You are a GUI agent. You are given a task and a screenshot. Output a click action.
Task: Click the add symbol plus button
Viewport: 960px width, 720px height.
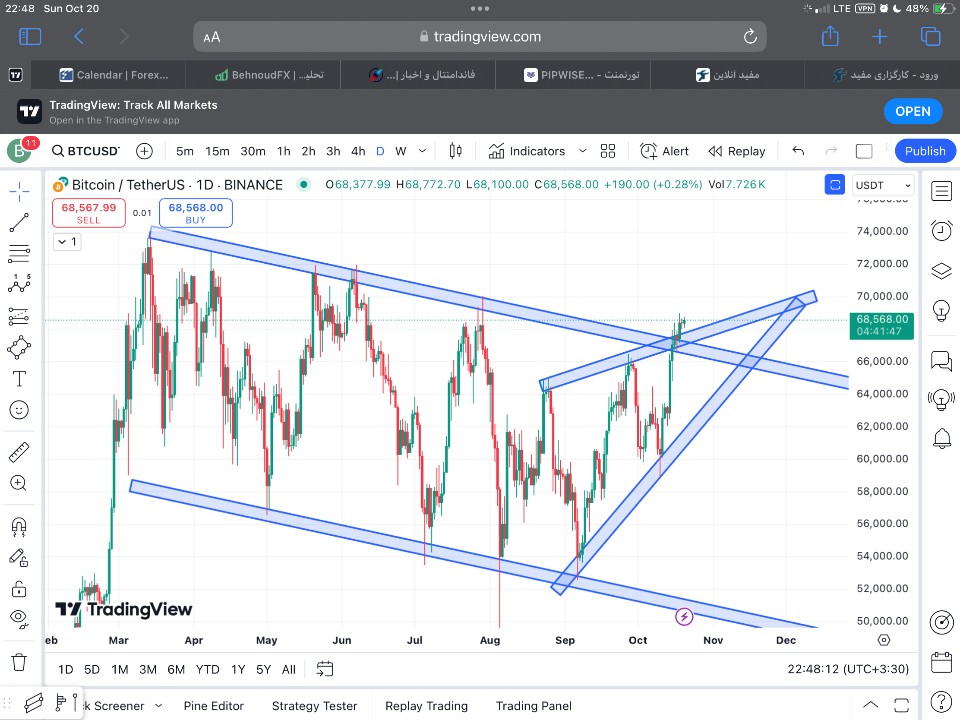pyautogui.click(x=144, y=151)
